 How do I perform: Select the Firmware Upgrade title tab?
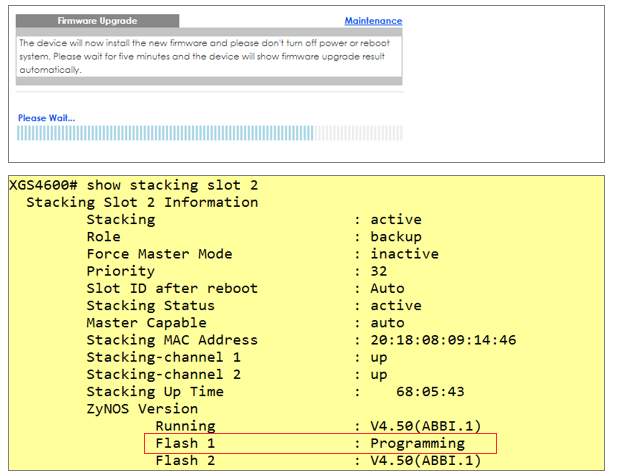98,21
